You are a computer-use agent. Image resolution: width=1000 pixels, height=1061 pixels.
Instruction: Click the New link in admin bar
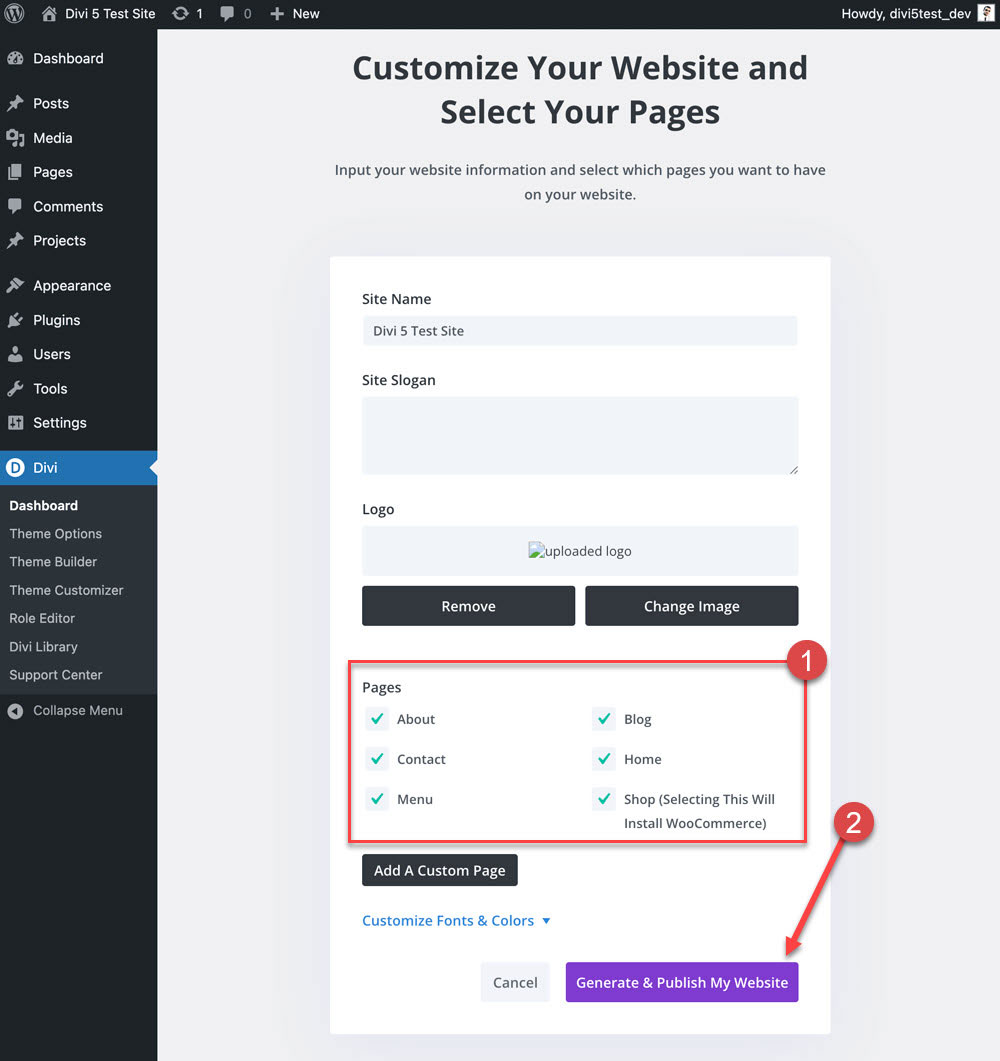[x=306, y=14]
